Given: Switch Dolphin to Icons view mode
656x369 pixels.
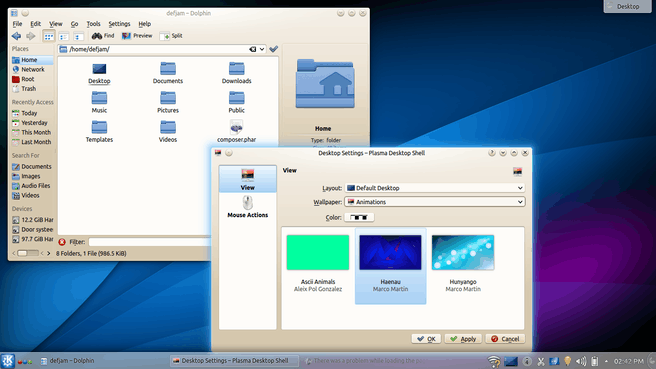Looking at the screenshot, I should [49, 36].
